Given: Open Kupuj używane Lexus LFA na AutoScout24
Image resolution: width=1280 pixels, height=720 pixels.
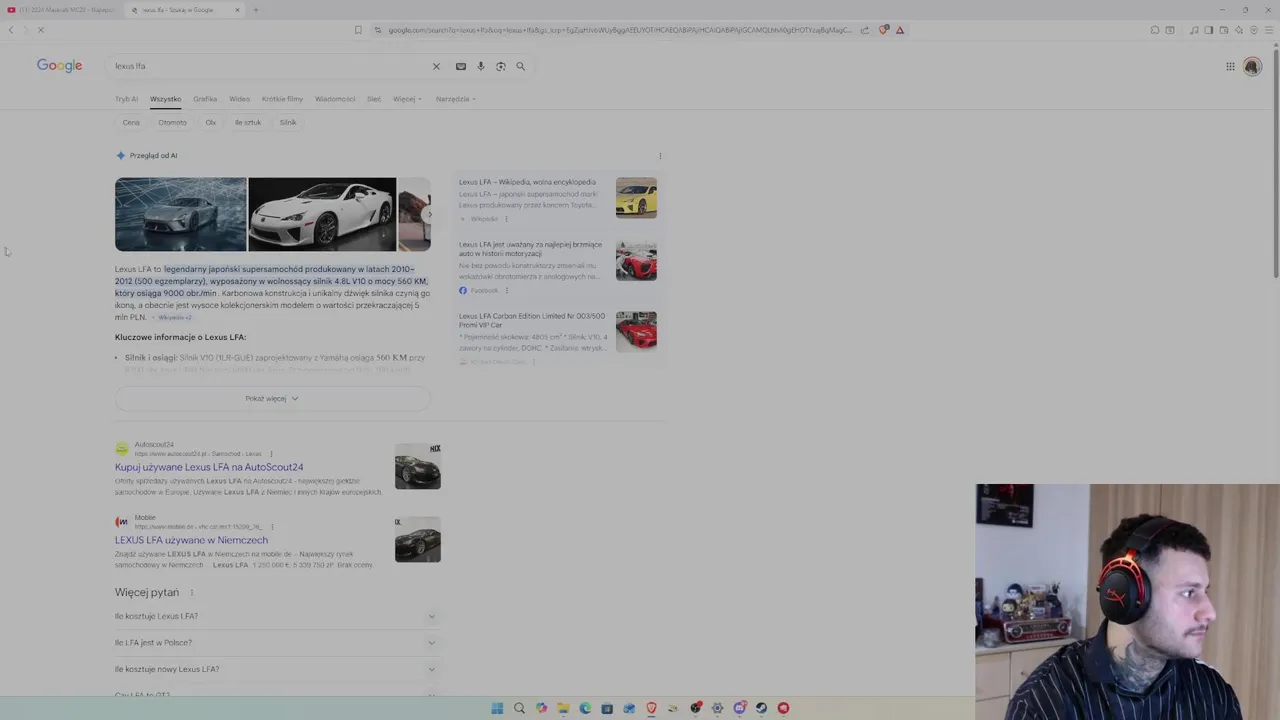Looking at the screenshot, I should 209,467.
